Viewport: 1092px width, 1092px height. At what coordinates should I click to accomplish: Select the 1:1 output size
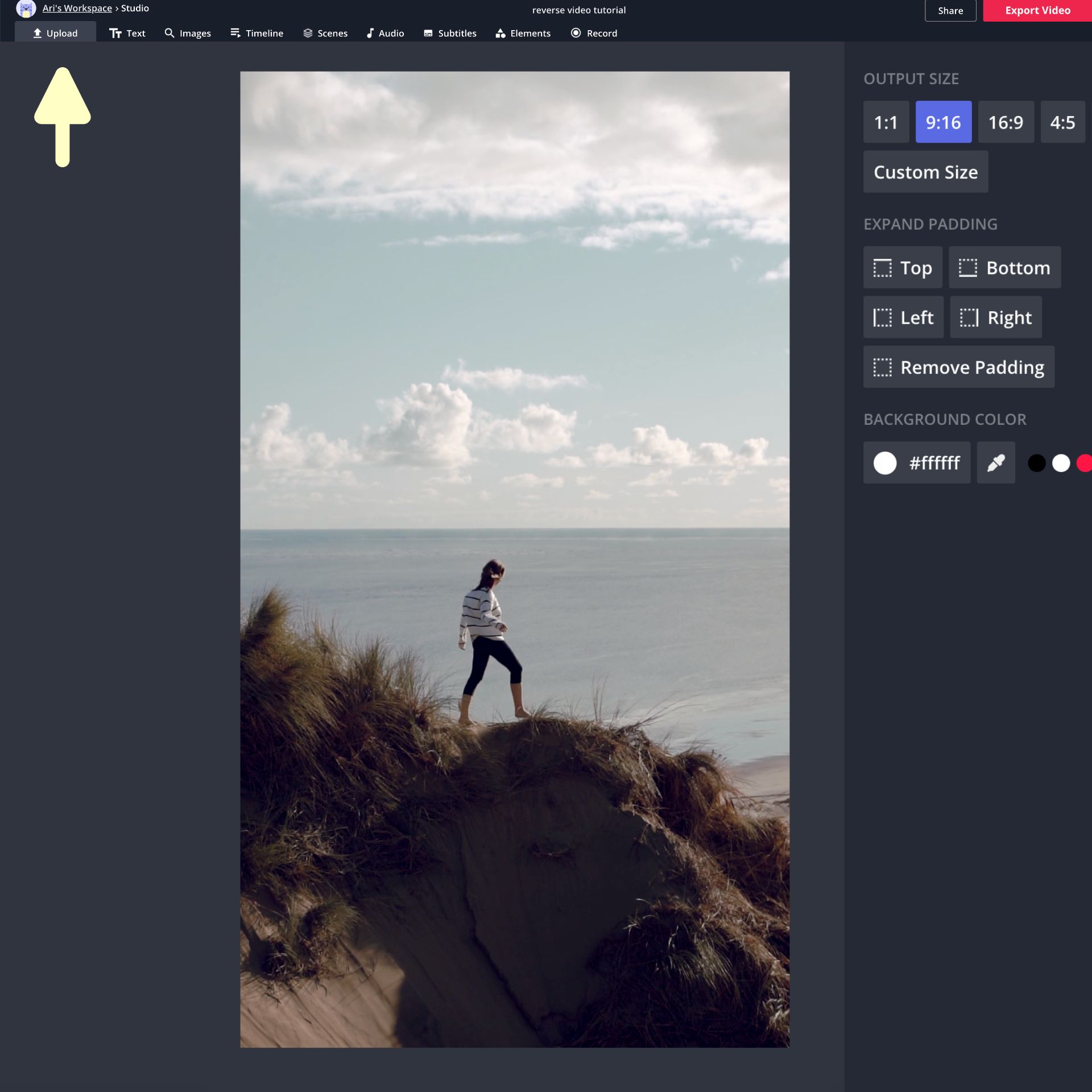886,122
